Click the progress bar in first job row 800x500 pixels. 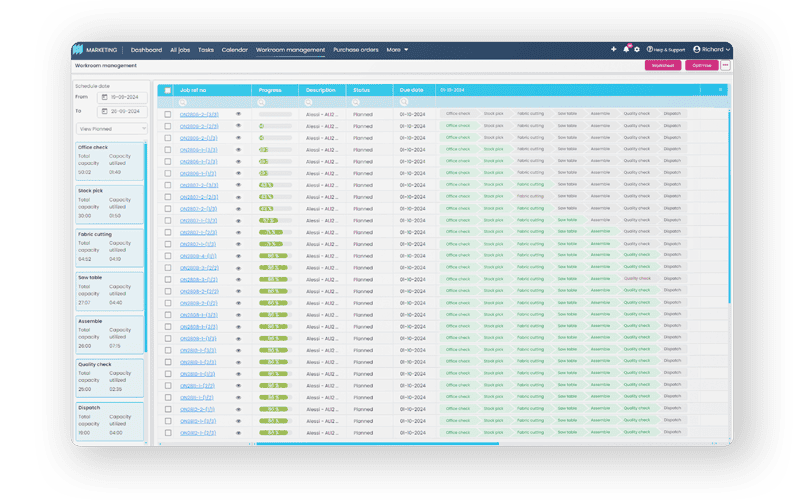pyautogui.click(x=275, y=114)
